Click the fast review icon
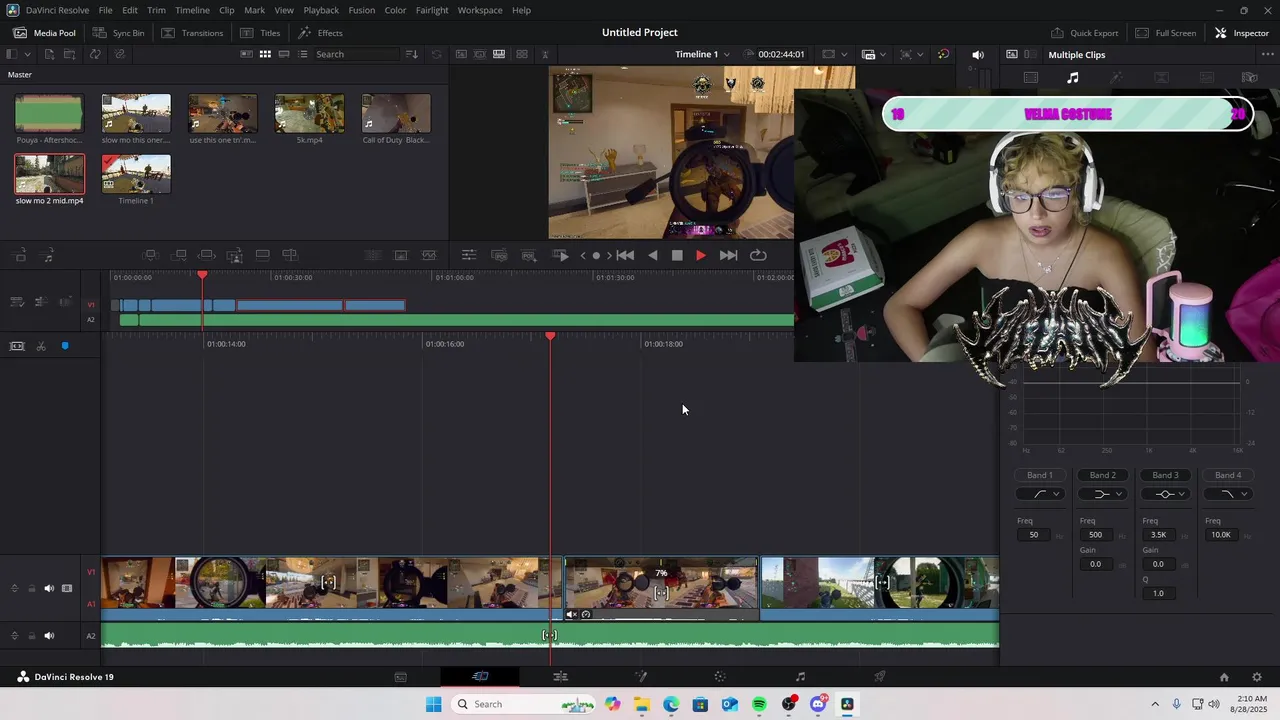The image size is (1280, 720). 561,255
